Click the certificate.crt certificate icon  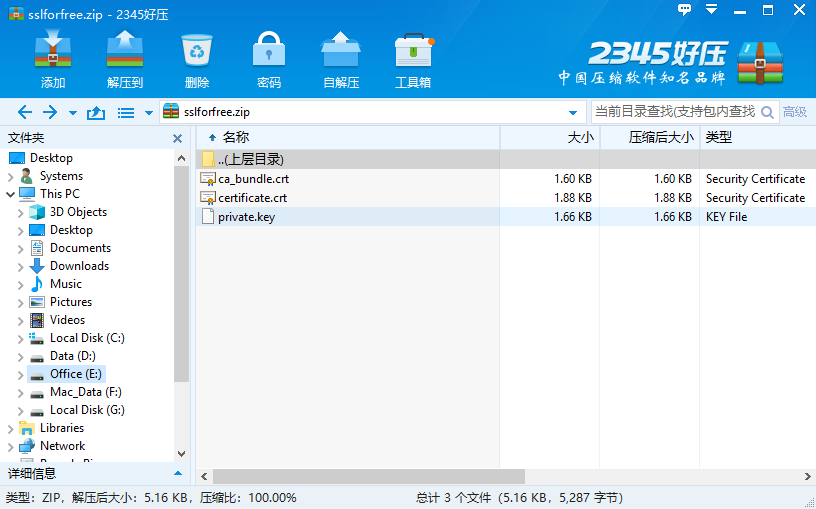coord(208,198)
